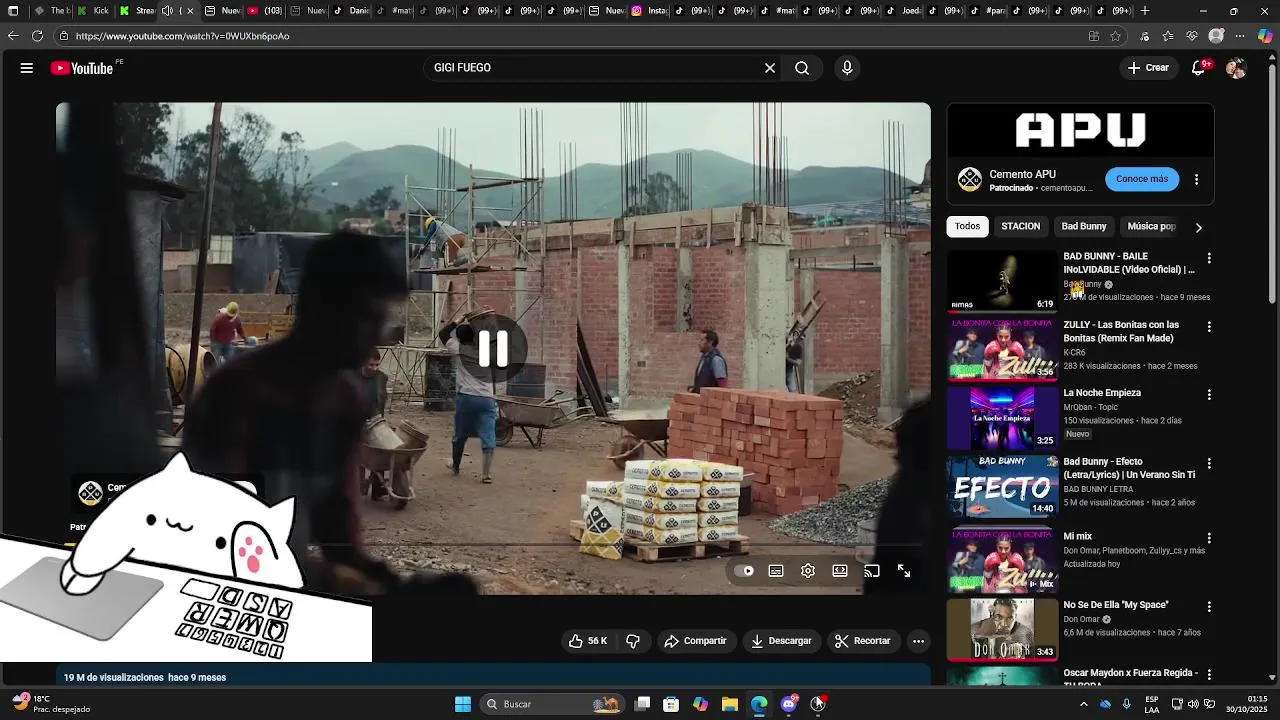The width and height of the screenshot is (1280, 720).
Task: Open ZULLY Las Bonitas con las Bonitas
Action: click(x=1121, y=331)
